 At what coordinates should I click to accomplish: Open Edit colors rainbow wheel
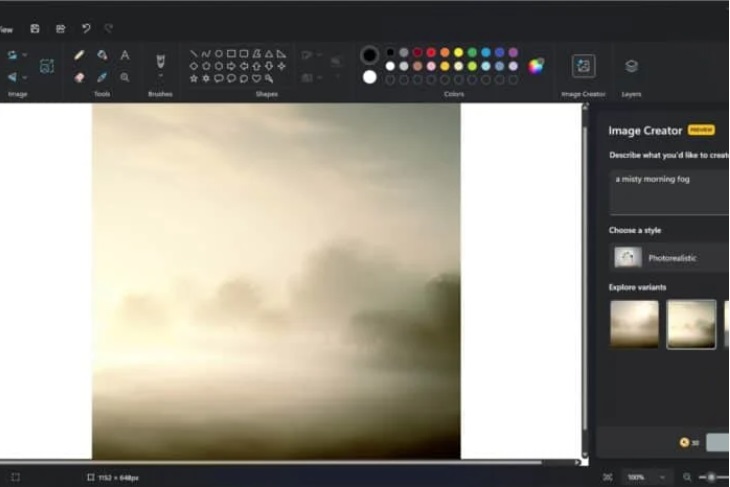coord(536,66)
